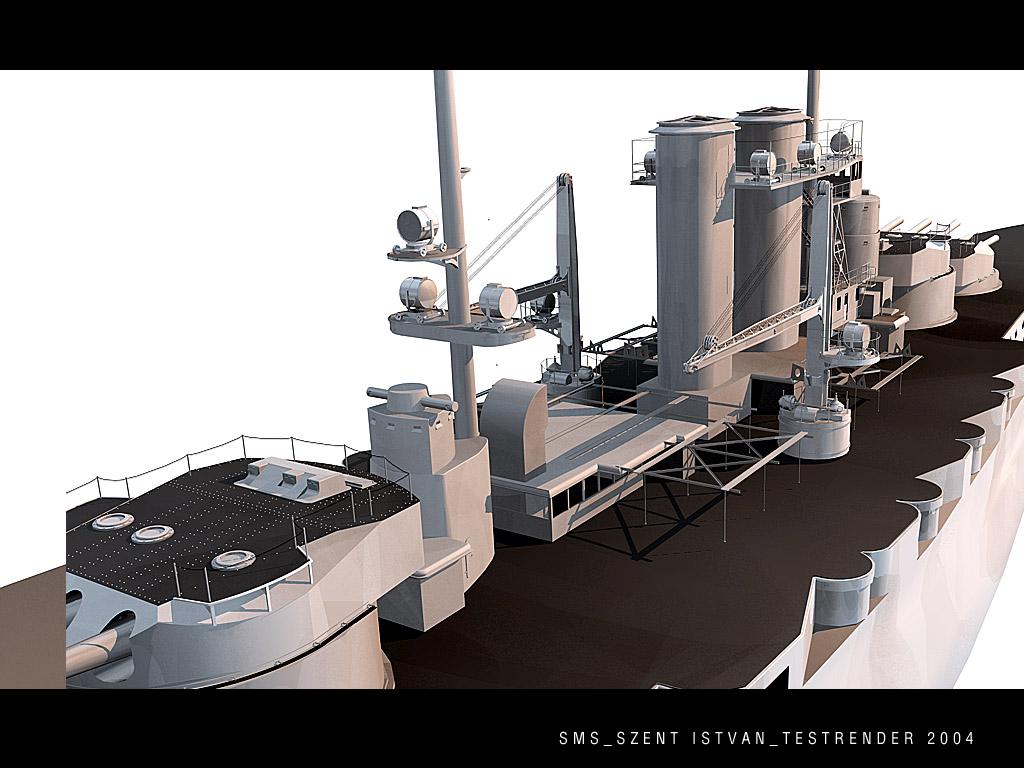This screenshot has height=768, width=1024.
Task: Click the round searchlight platform near deck edge
Action: click(814, 430)
